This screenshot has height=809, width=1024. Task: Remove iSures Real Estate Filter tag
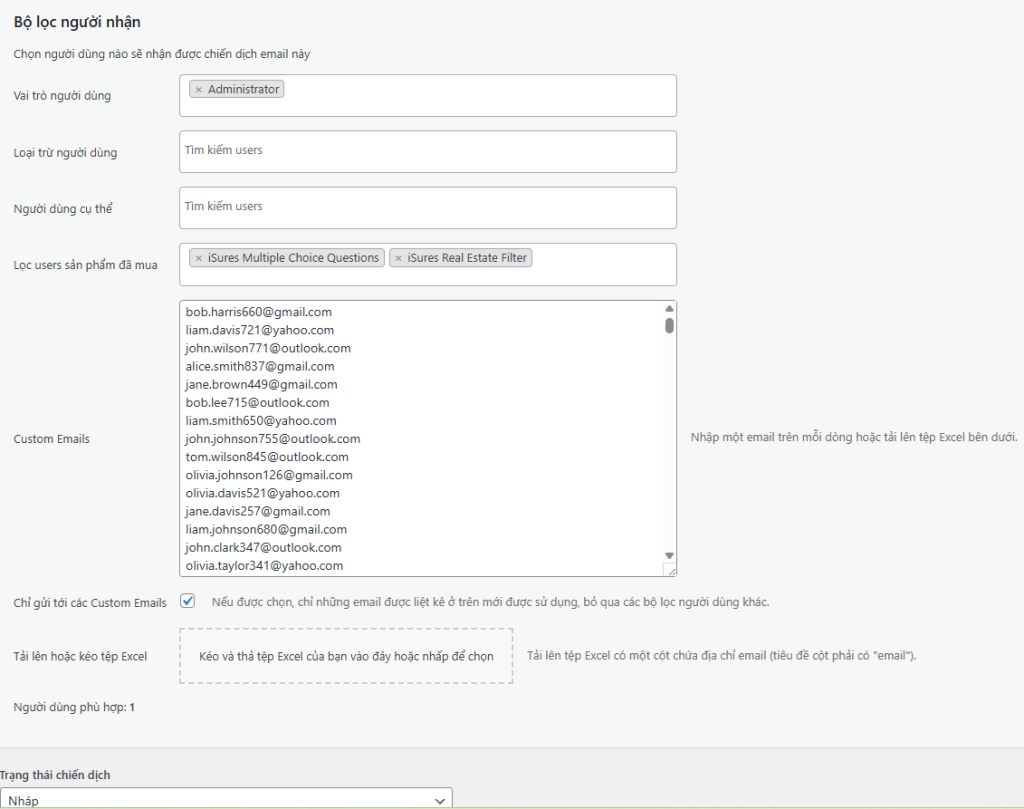coord(399,258)
